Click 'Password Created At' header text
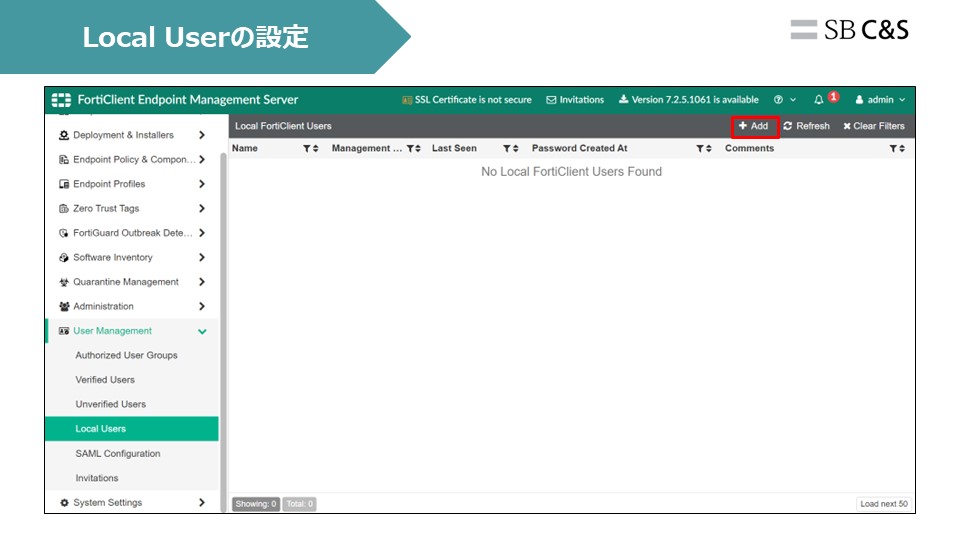 coord(579,148)
